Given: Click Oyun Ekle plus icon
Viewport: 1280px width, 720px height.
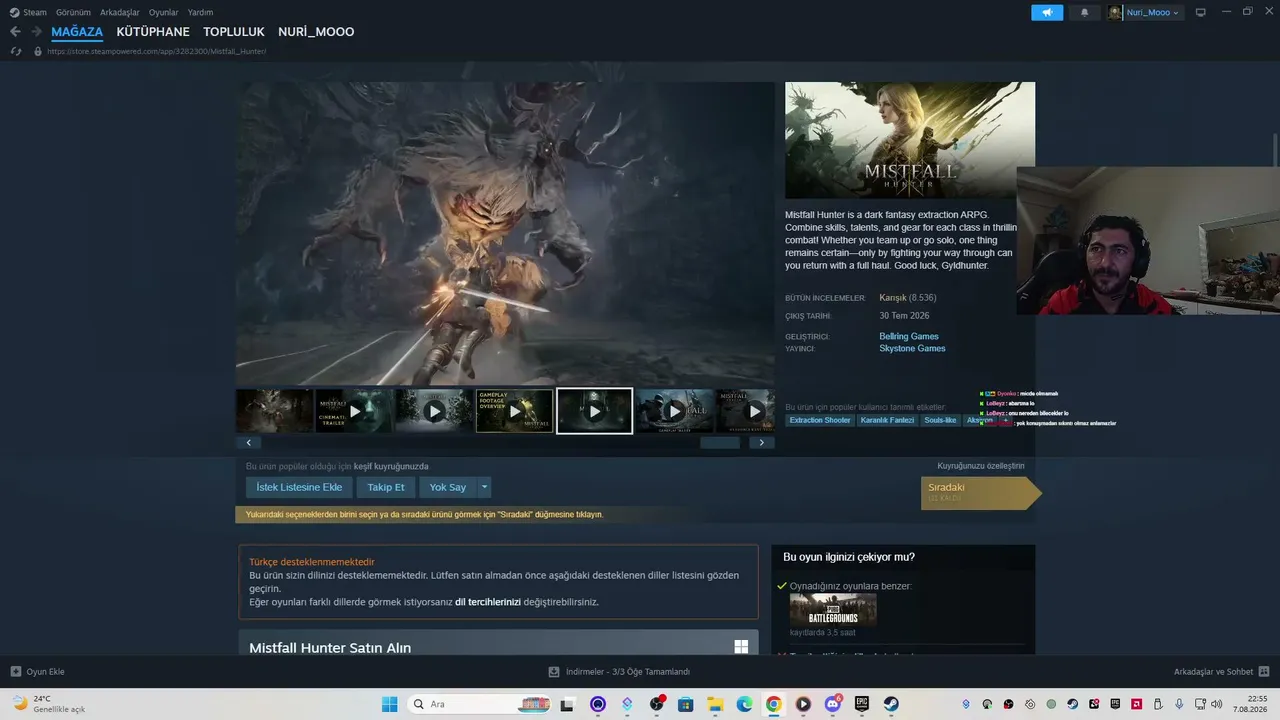Looking at the screenshot, I should tap(16, 672).
